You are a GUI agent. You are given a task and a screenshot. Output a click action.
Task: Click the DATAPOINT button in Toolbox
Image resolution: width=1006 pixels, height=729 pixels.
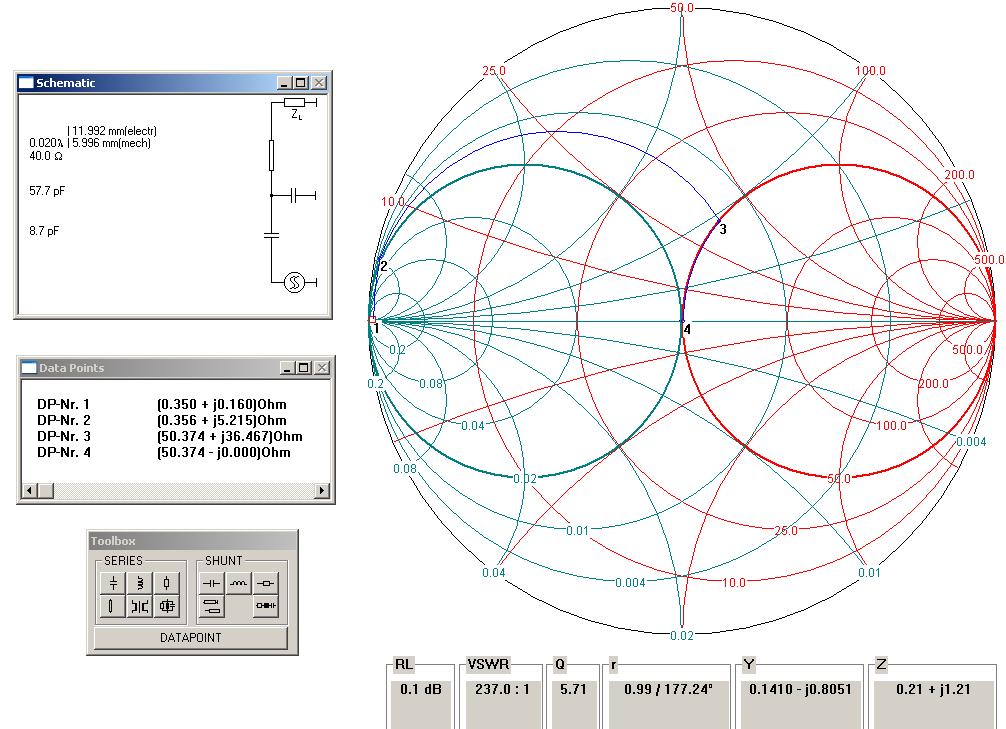191,638
